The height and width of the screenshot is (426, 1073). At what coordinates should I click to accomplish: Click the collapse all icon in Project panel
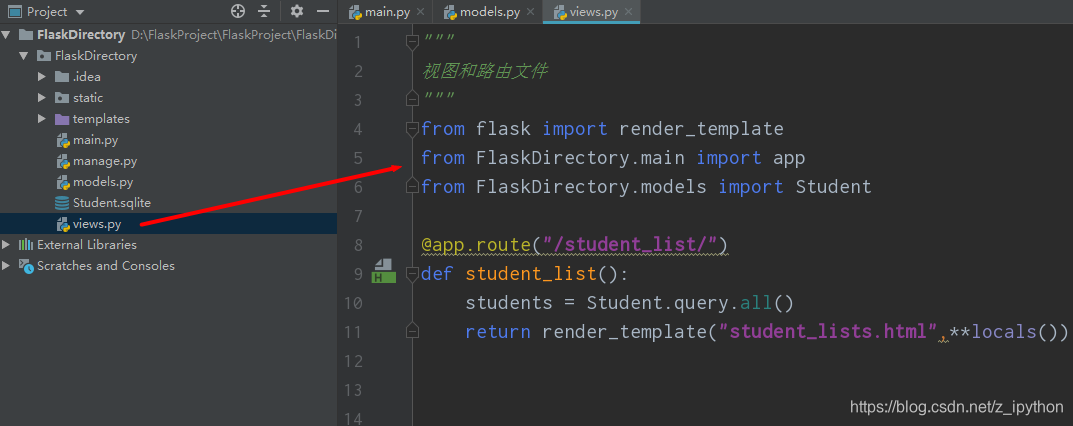tap(264, 11)
